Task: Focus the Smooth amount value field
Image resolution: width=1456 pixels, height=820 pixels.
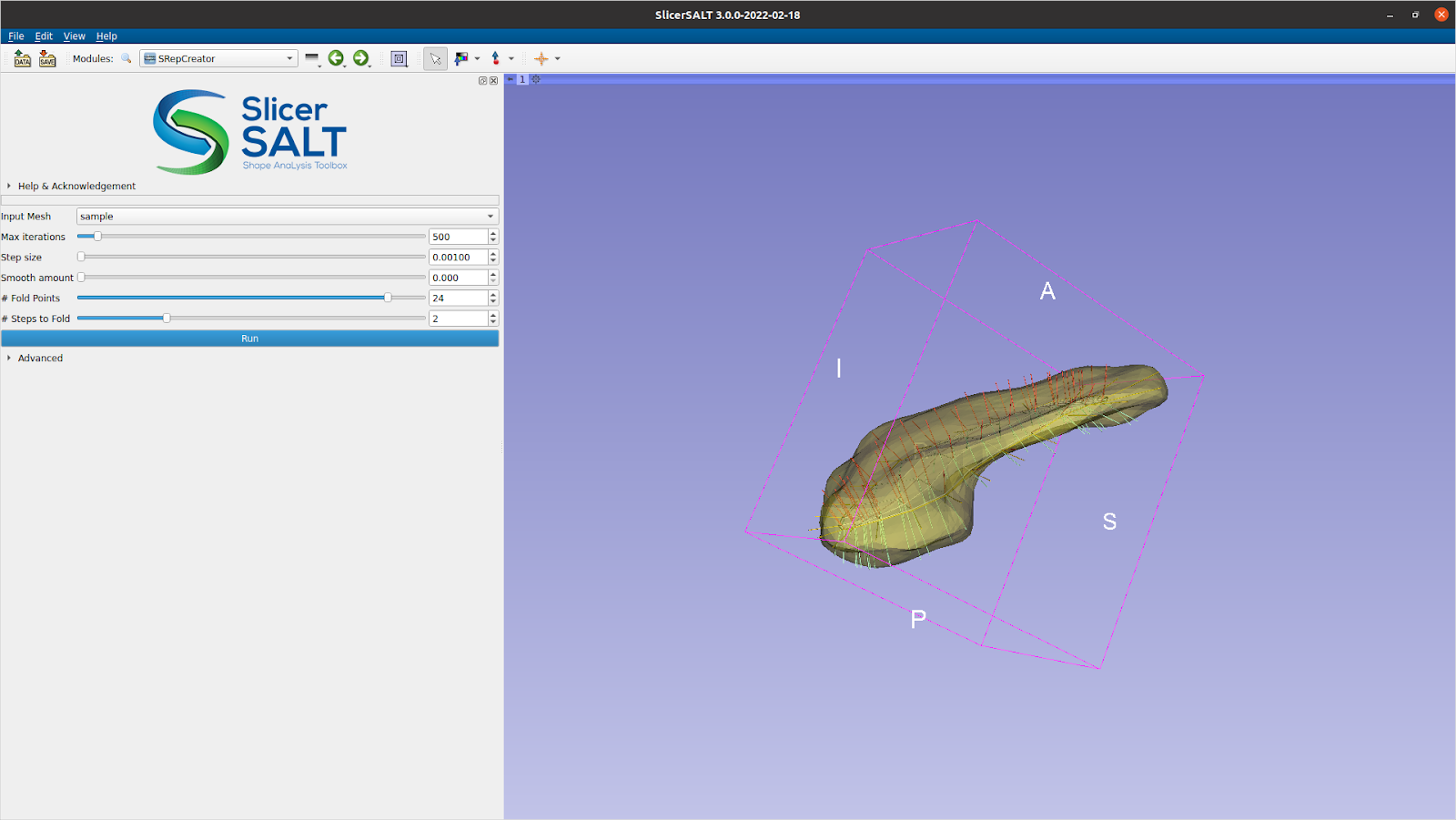Action: (x=459, y=278)
